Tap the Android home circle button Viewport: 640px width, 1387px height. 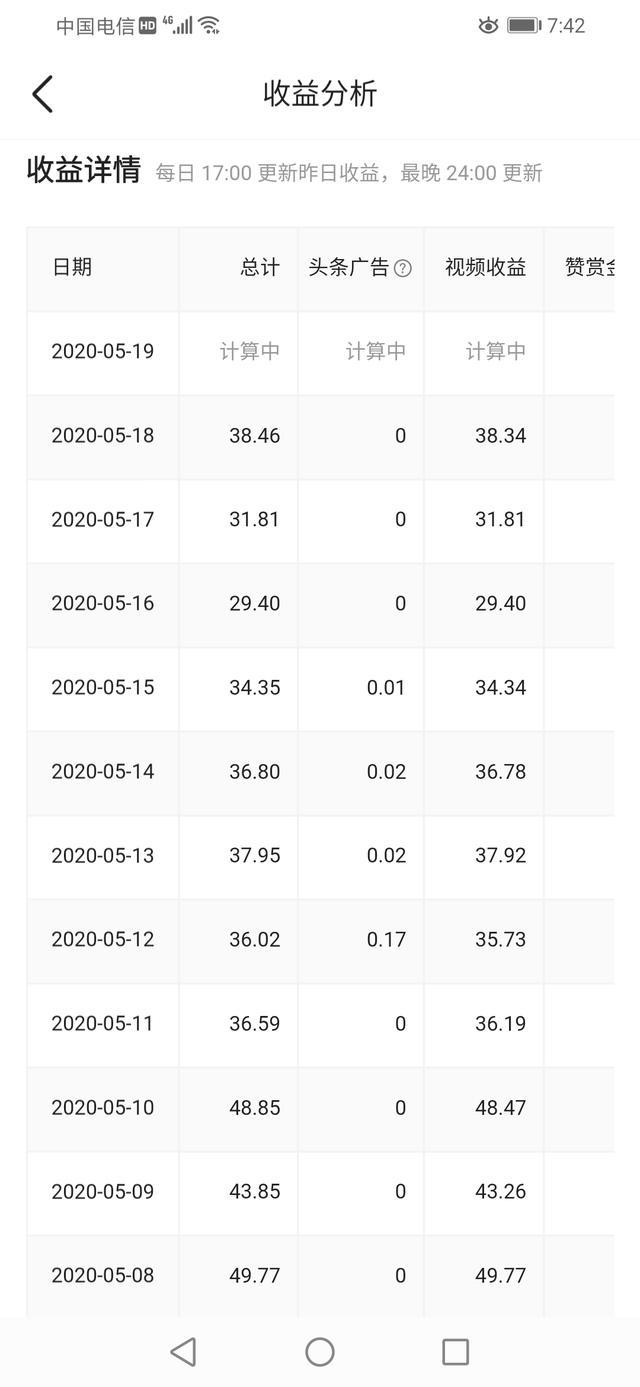320,1352
